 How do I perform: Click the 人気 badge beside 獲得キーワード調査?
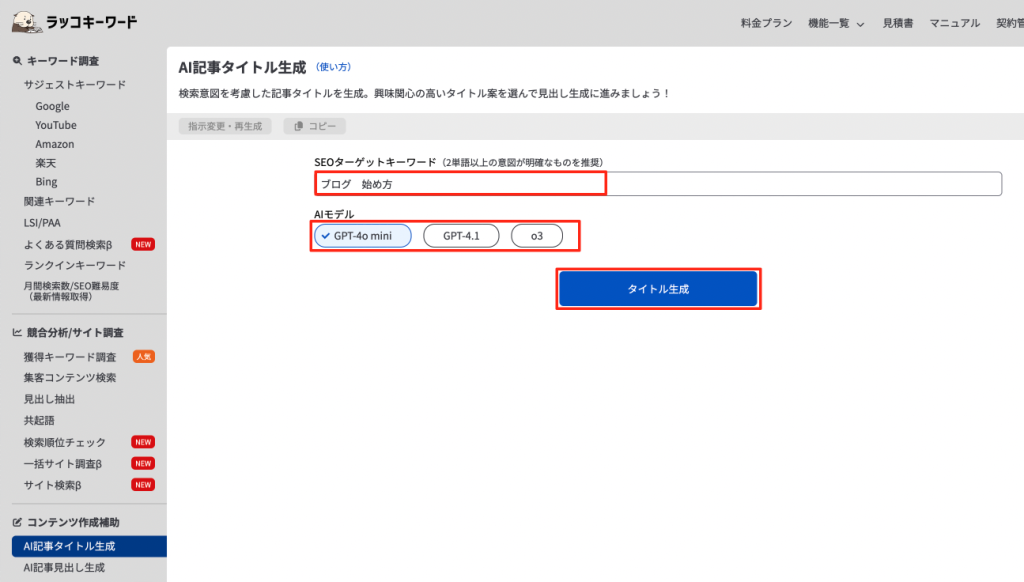pyautogui.click(x=143, y=357)
